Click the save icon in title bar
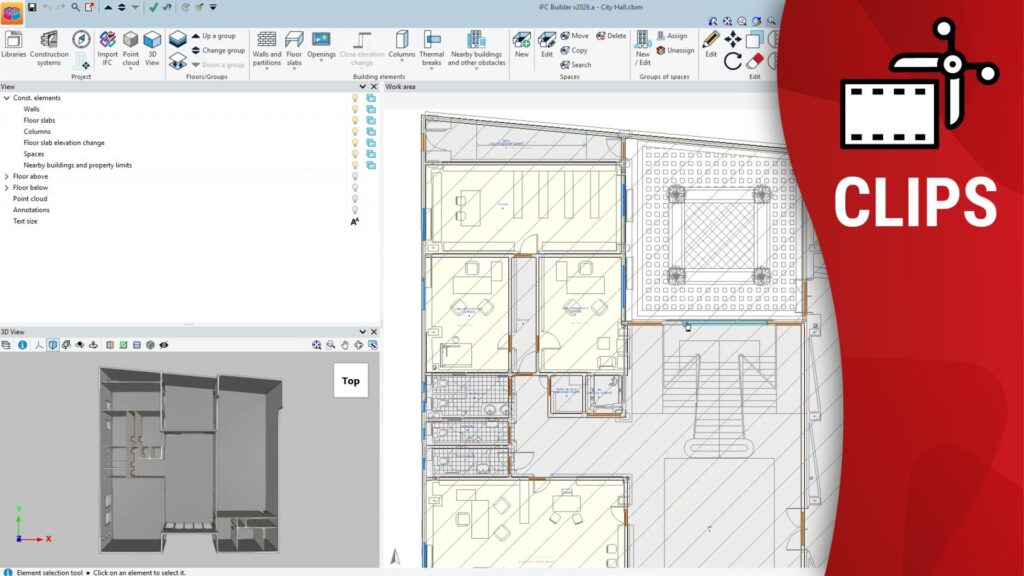The height and width of the screenshot is (576, 1024). [x=32, y=7]
